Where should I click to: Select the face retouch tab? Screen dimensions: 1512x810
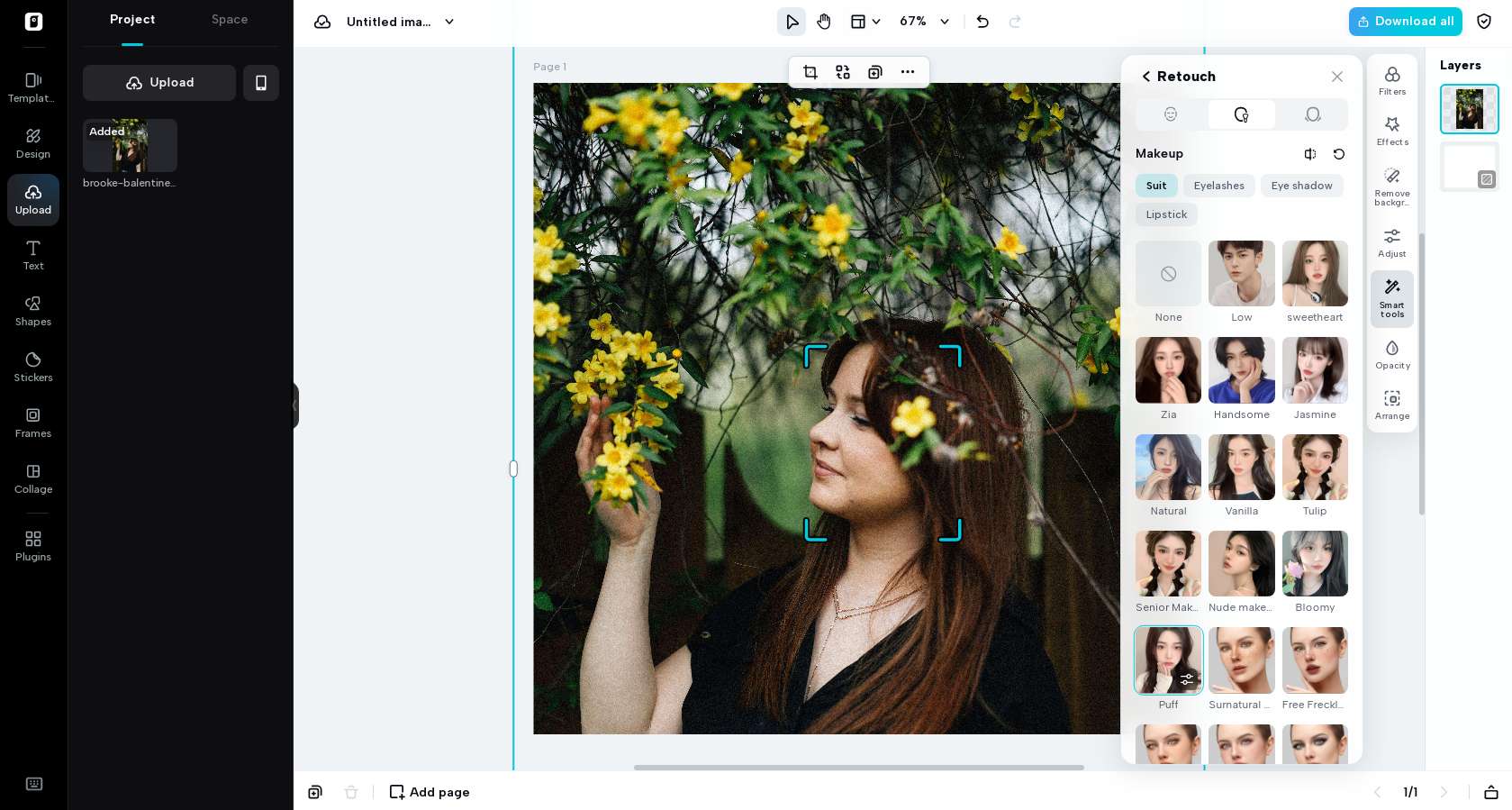(x=1170, y=114)
